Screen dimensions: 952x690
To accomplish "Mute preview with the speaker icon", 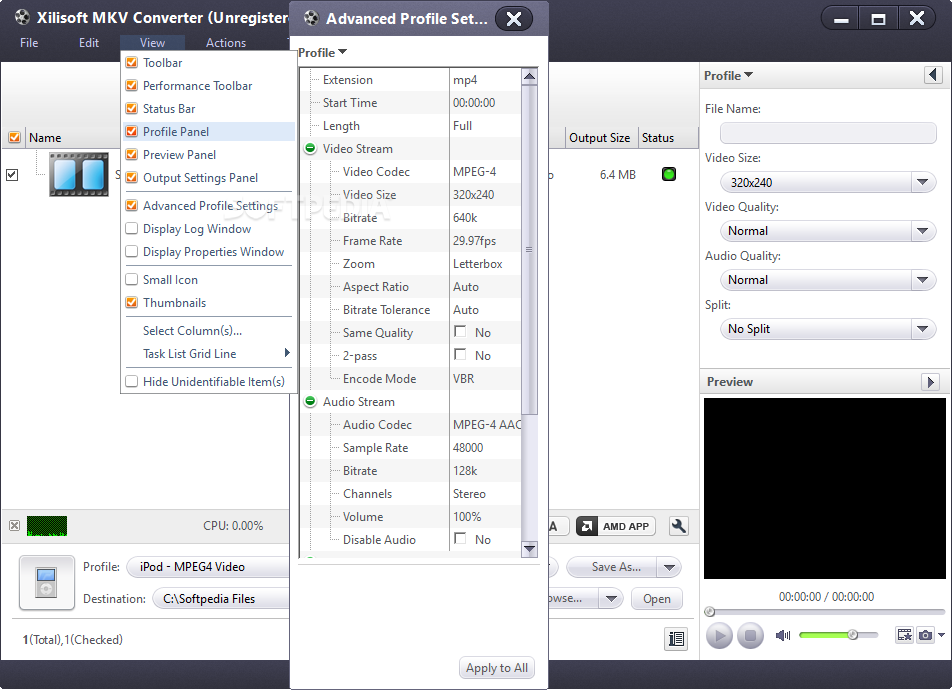I will pos(783,635).
